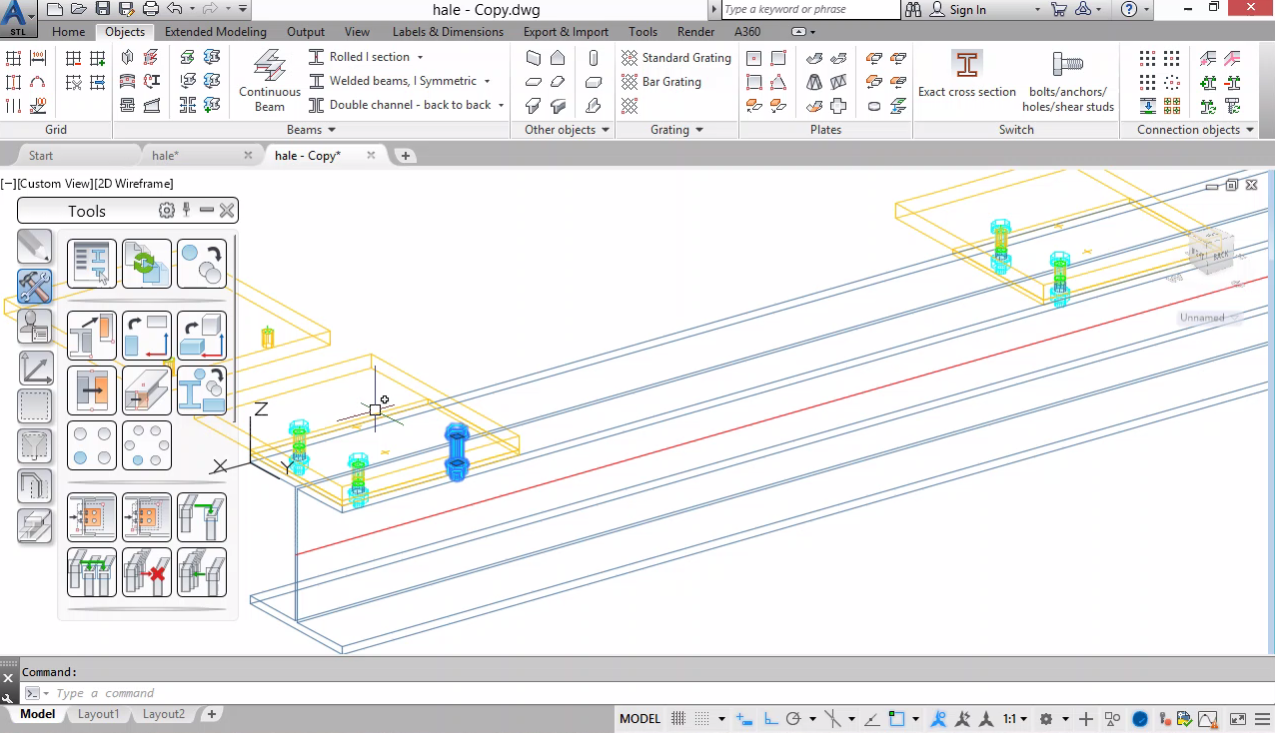Expand the Connection objects panel
Viewport: 1275px width, 733px height.
click(1195, 130)
